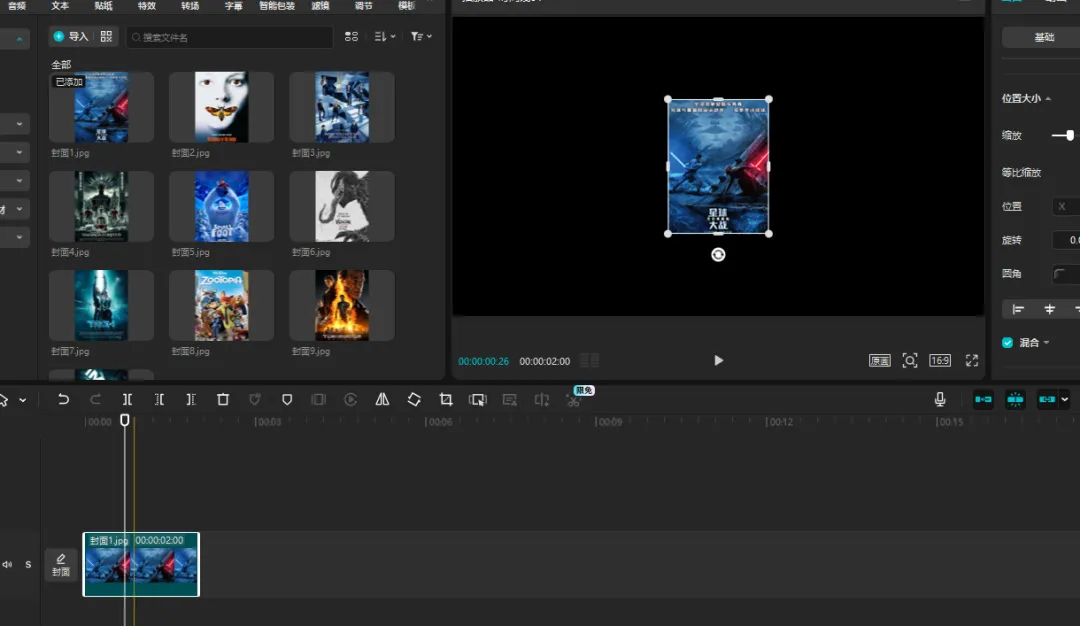Click the timeline playhead marker

[x=125, y=419]
